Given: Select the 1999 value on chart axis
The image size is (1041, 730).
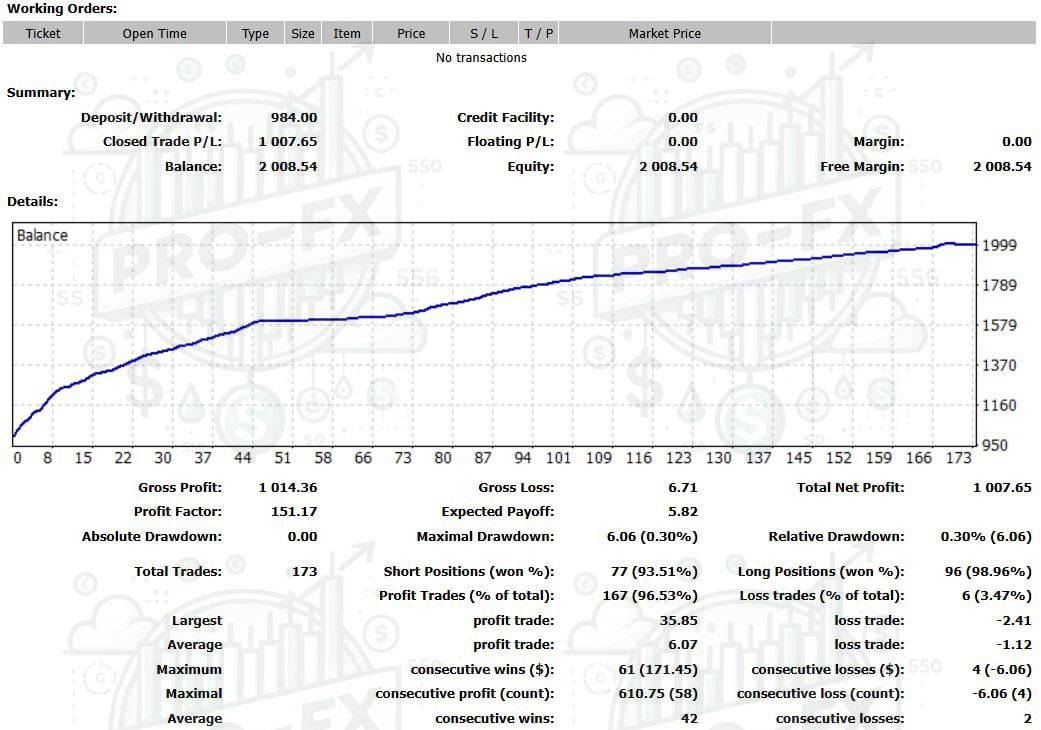Looking at the screenshot, I should pyautogui.click(x=999, y=246).
